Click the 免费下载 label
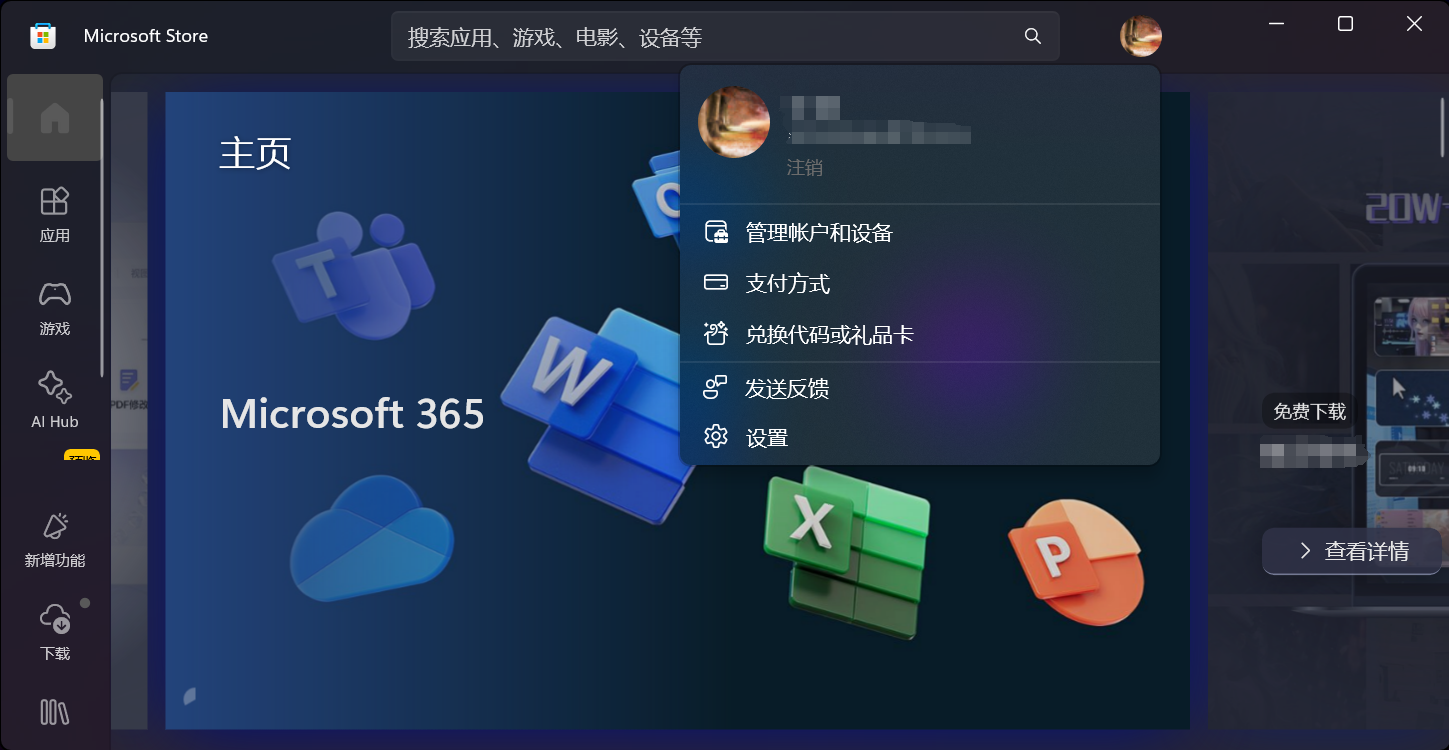The width and height of the screenshot is (1449, 750). [x=1309, y=412]
